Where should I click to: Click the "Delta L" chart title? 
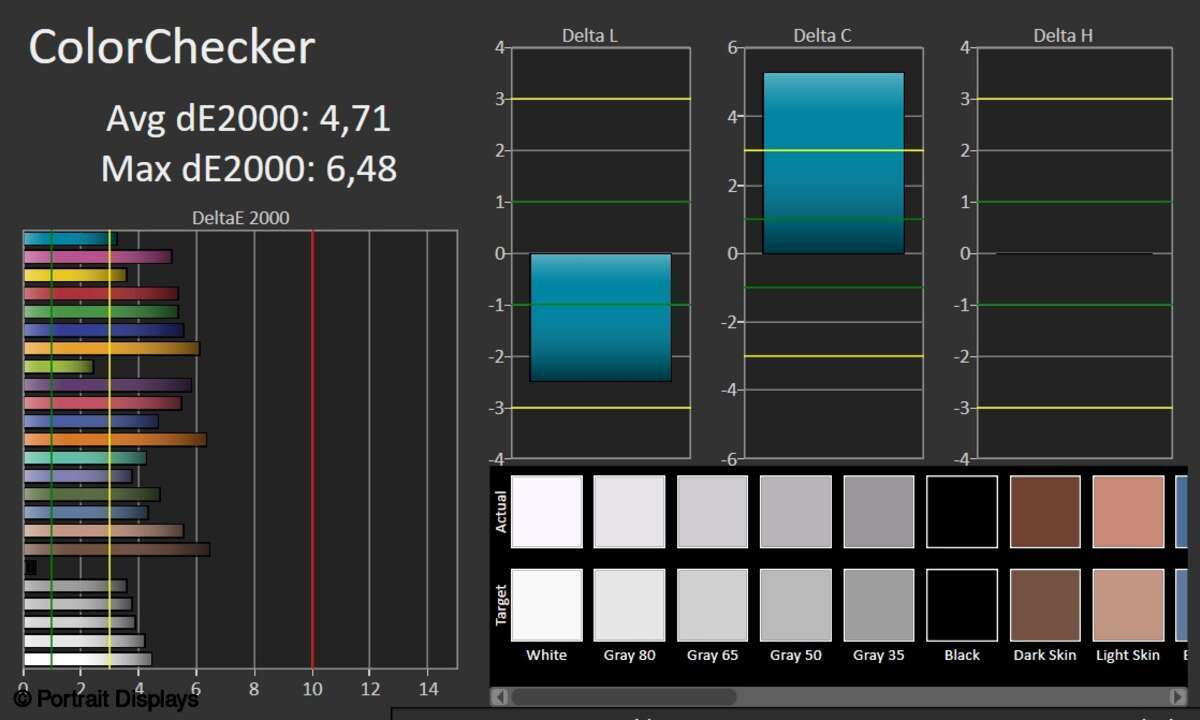click(590, 36)
